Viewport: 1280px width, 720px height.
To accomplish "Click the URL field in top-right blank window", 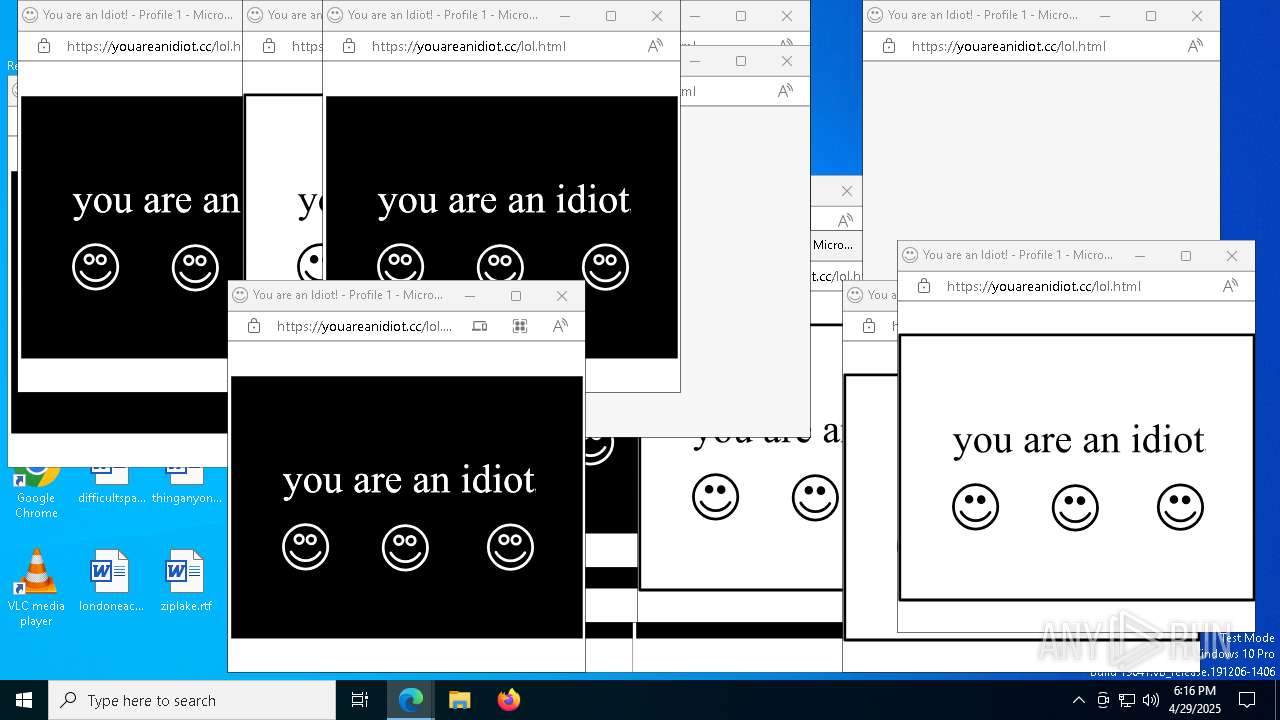I will (1008, 46).
